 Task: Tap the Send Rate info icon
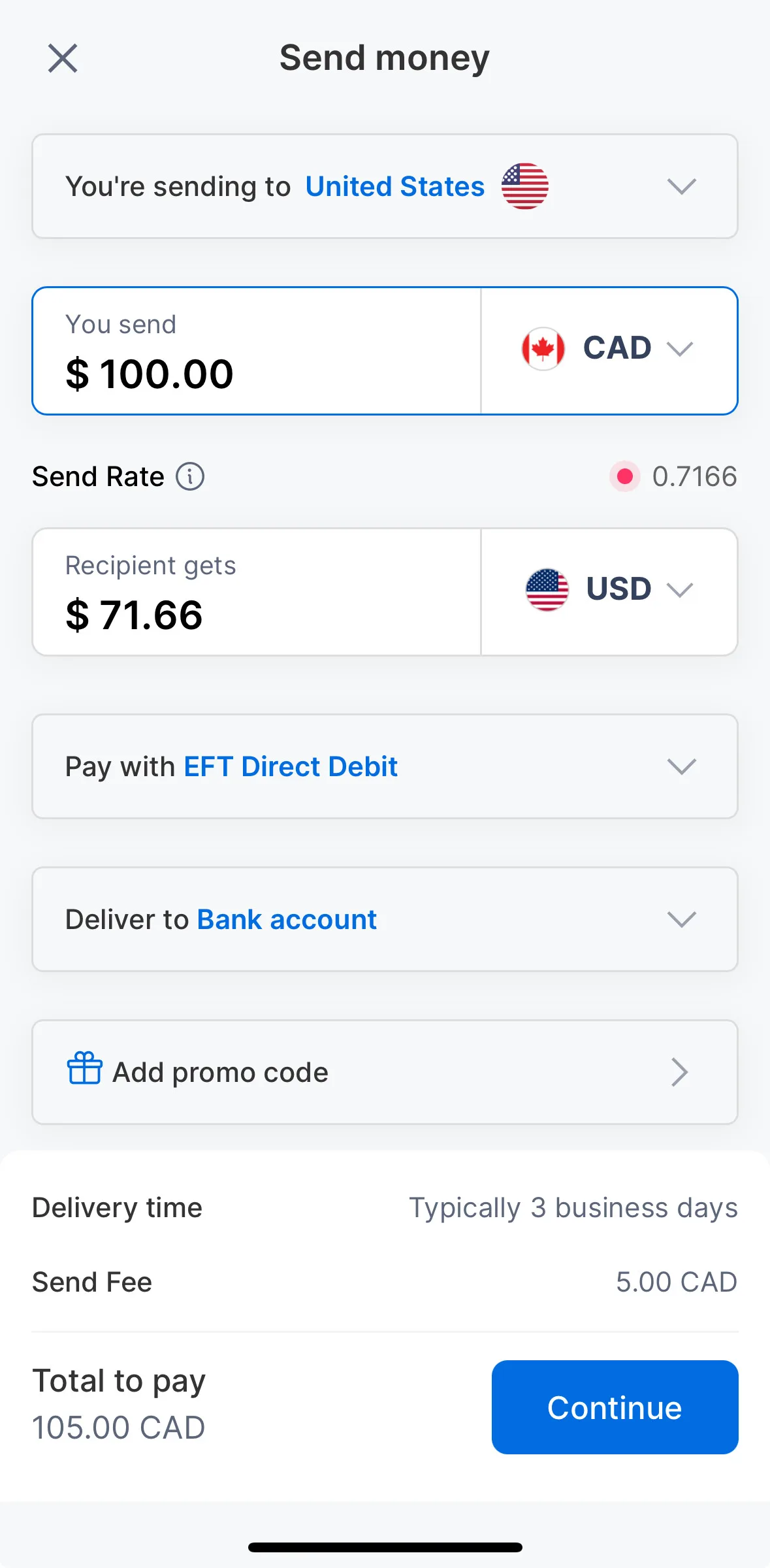190,476
